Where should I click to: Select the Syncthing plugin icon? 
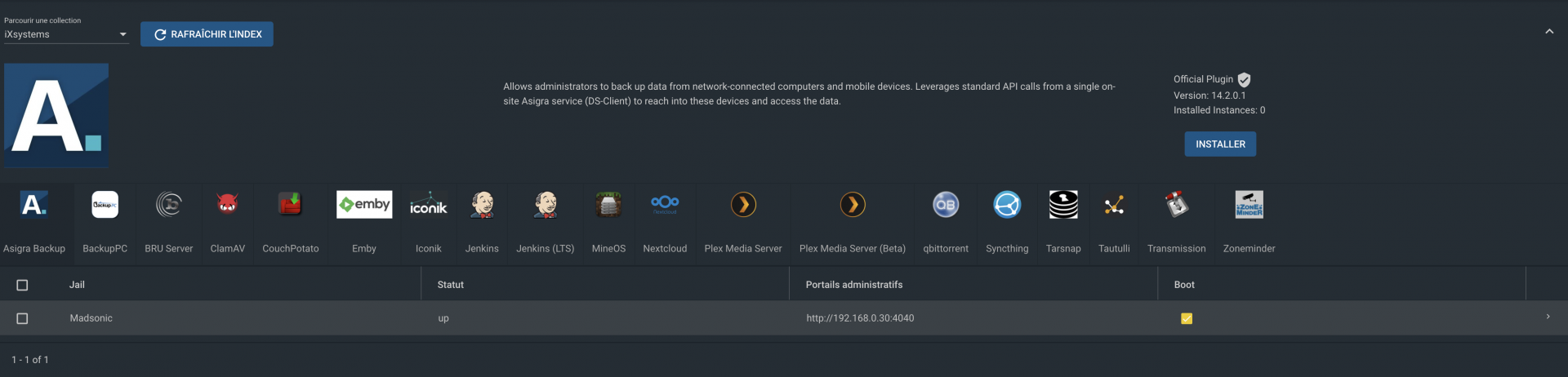click(1007, 205)
